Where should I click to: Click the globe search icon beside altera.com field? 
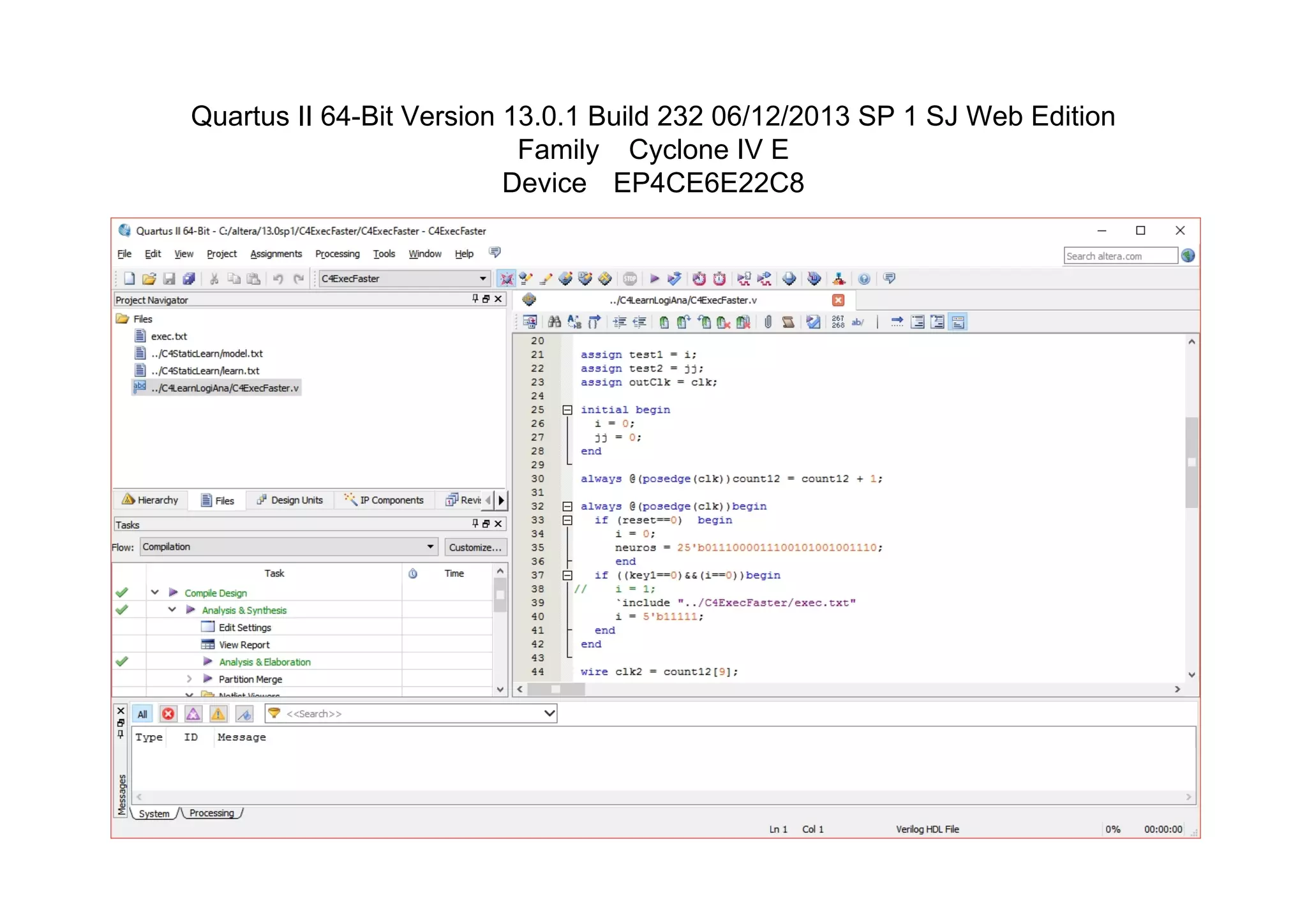(1188, 256)
